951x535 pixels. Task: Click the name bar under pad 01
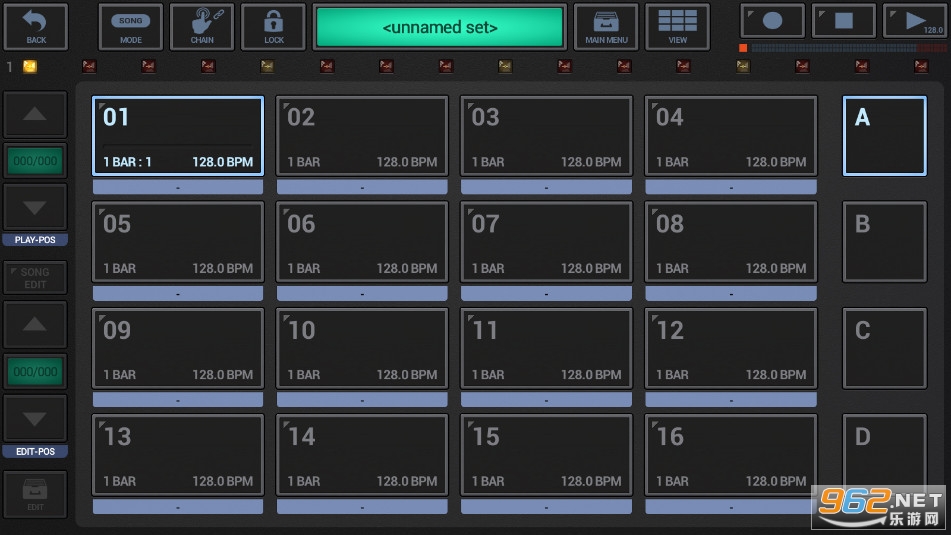coord(178,187)
